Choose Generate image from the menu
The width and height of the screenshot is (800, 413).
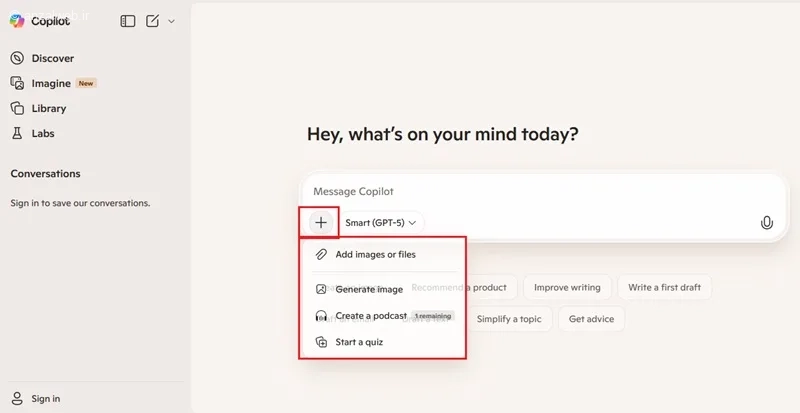point(369,289)
